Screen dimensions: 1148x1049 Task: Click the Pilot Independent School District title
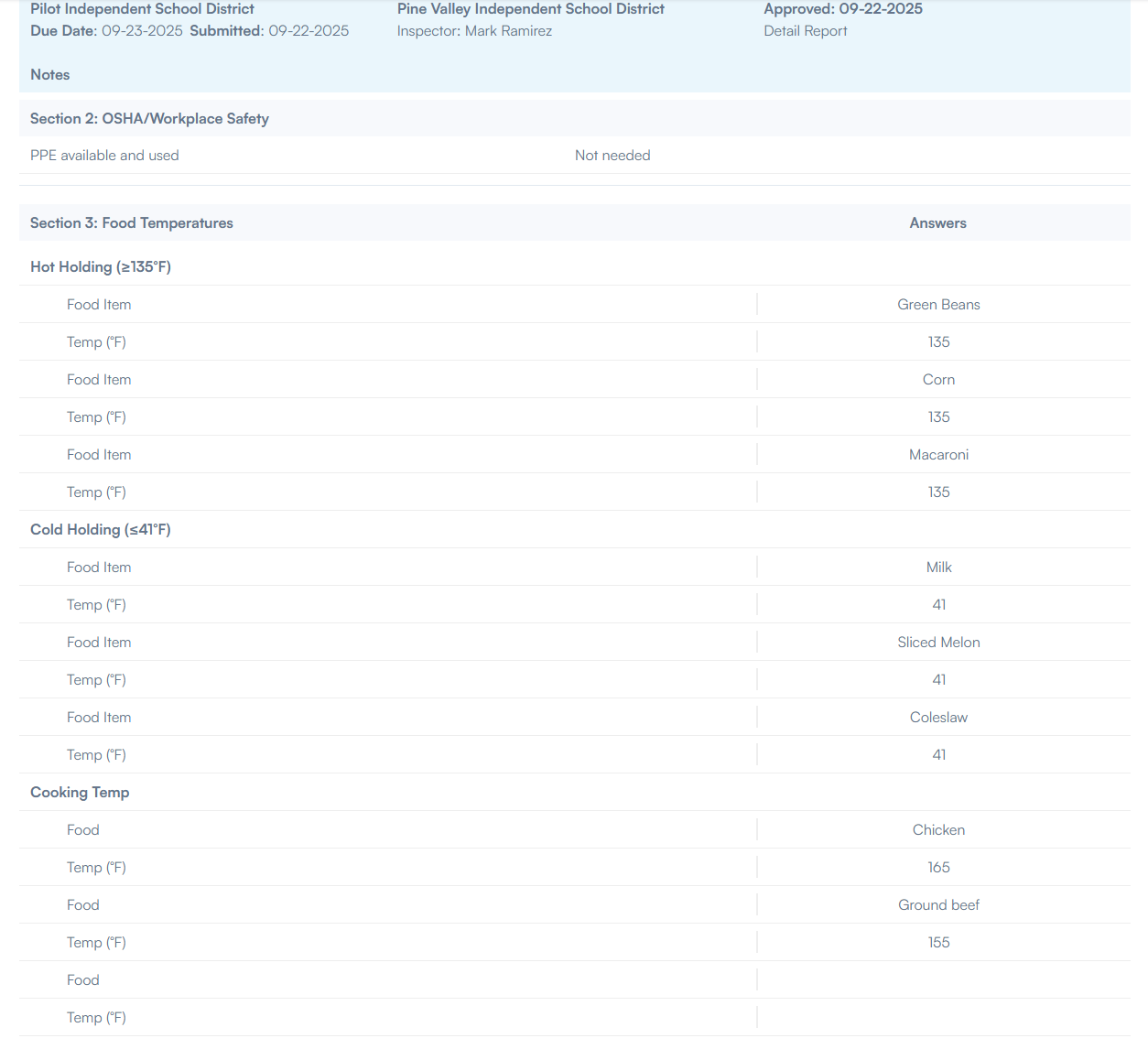coord(142,9)
